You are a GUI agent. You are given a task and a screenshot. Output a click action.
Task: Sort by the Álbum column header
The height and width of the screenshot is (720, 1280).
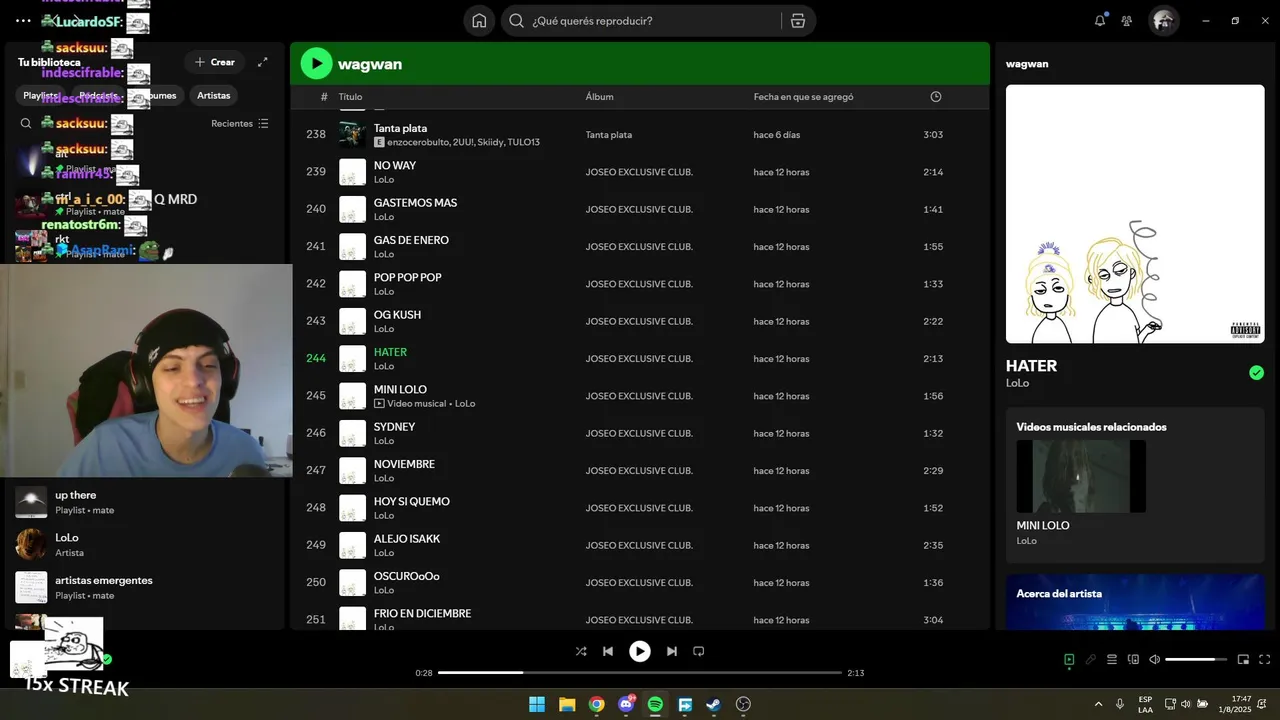point(599,97)
